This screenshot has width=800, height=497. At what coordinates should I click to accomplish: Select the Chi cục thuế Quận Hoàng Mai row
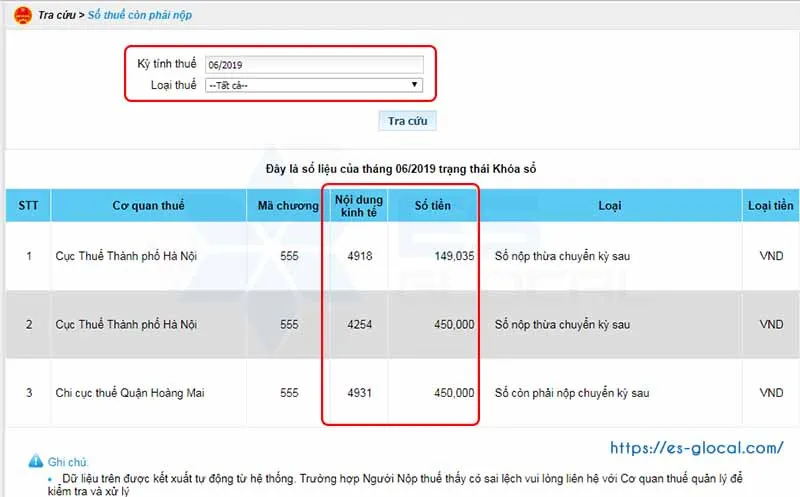(130, 393)
